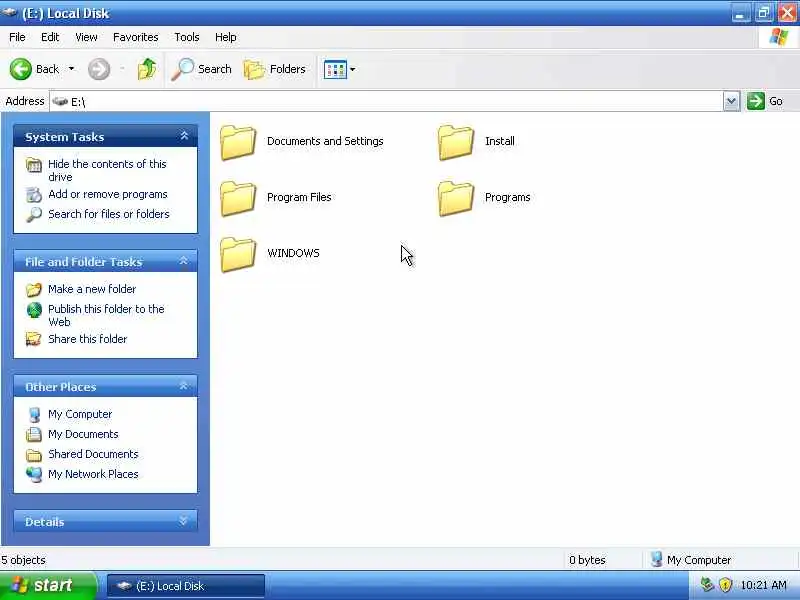Go up one folder level

147,69
